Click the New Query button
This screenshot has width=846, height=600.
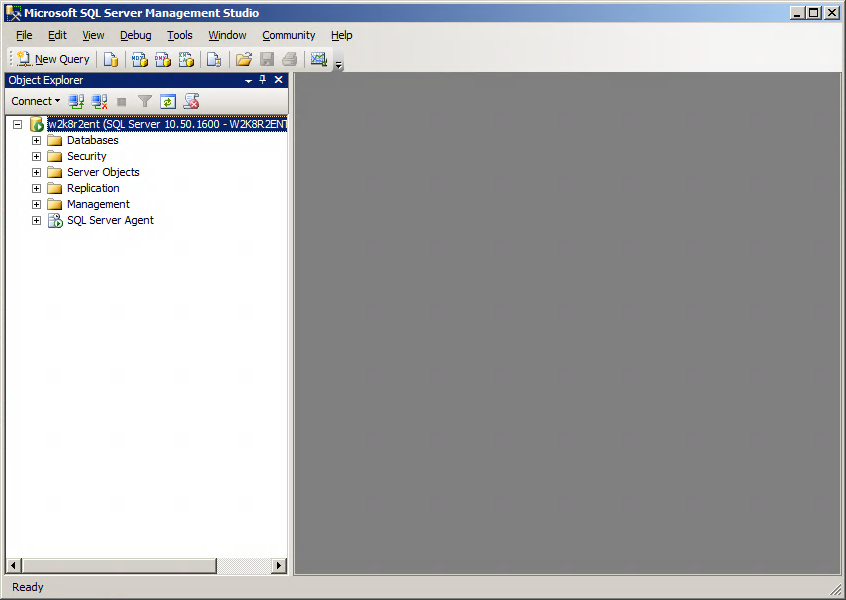point(53,59)
